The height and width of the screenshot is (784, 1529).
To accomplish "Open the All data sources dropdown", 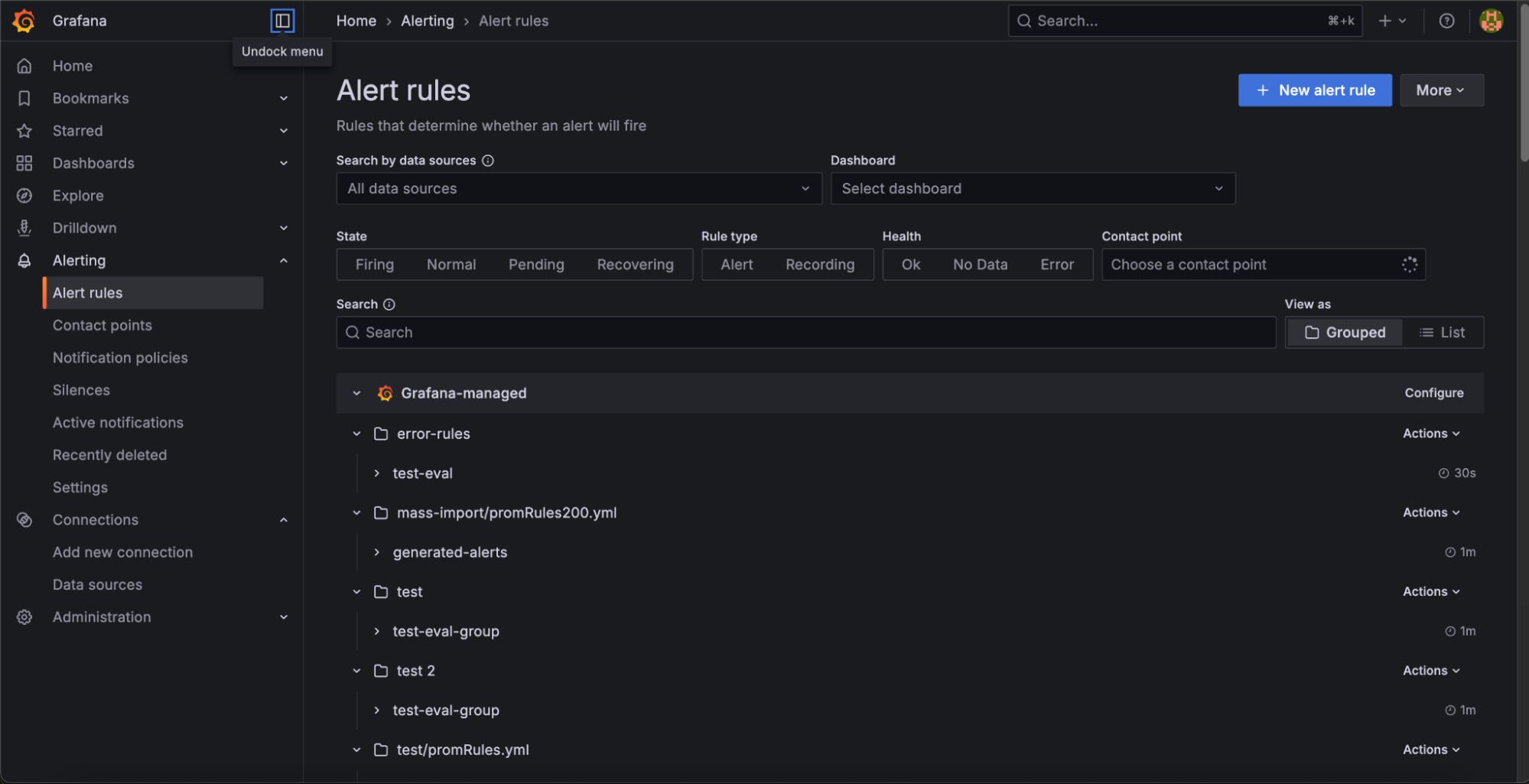I will [x=579, y=189].
